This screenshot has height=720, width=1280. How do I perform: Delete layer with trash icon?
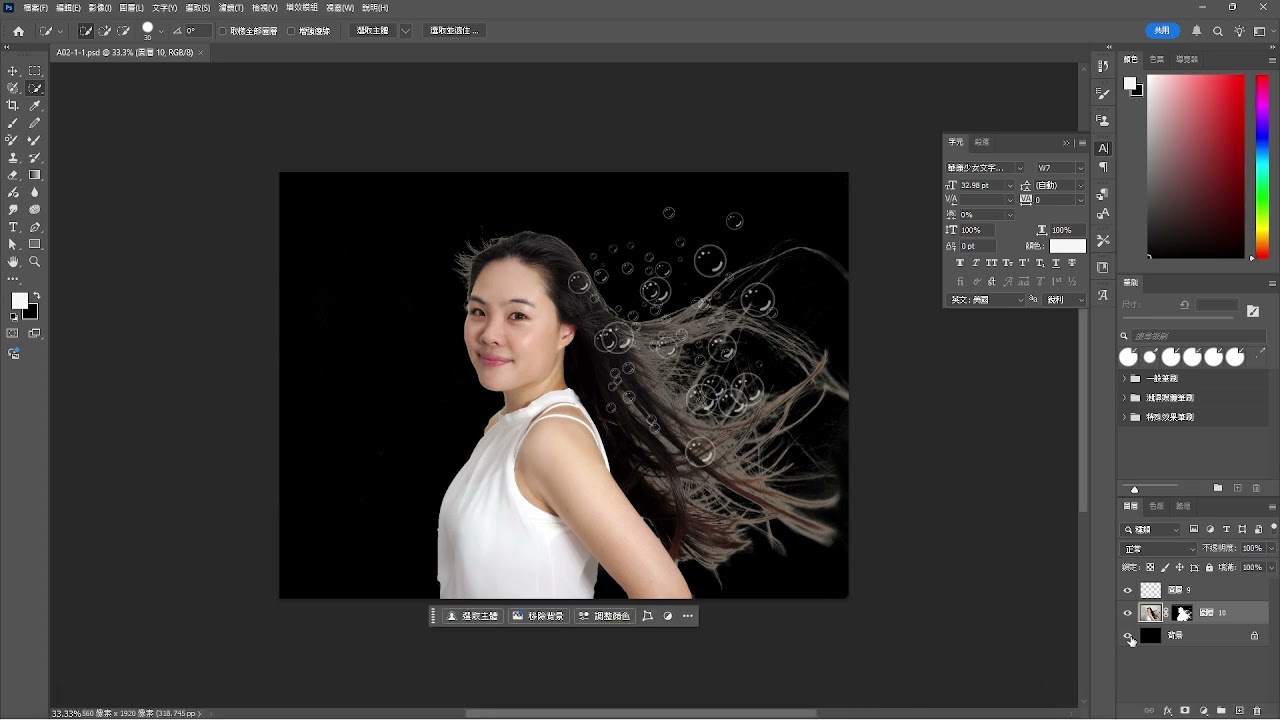coord(1258,711)
